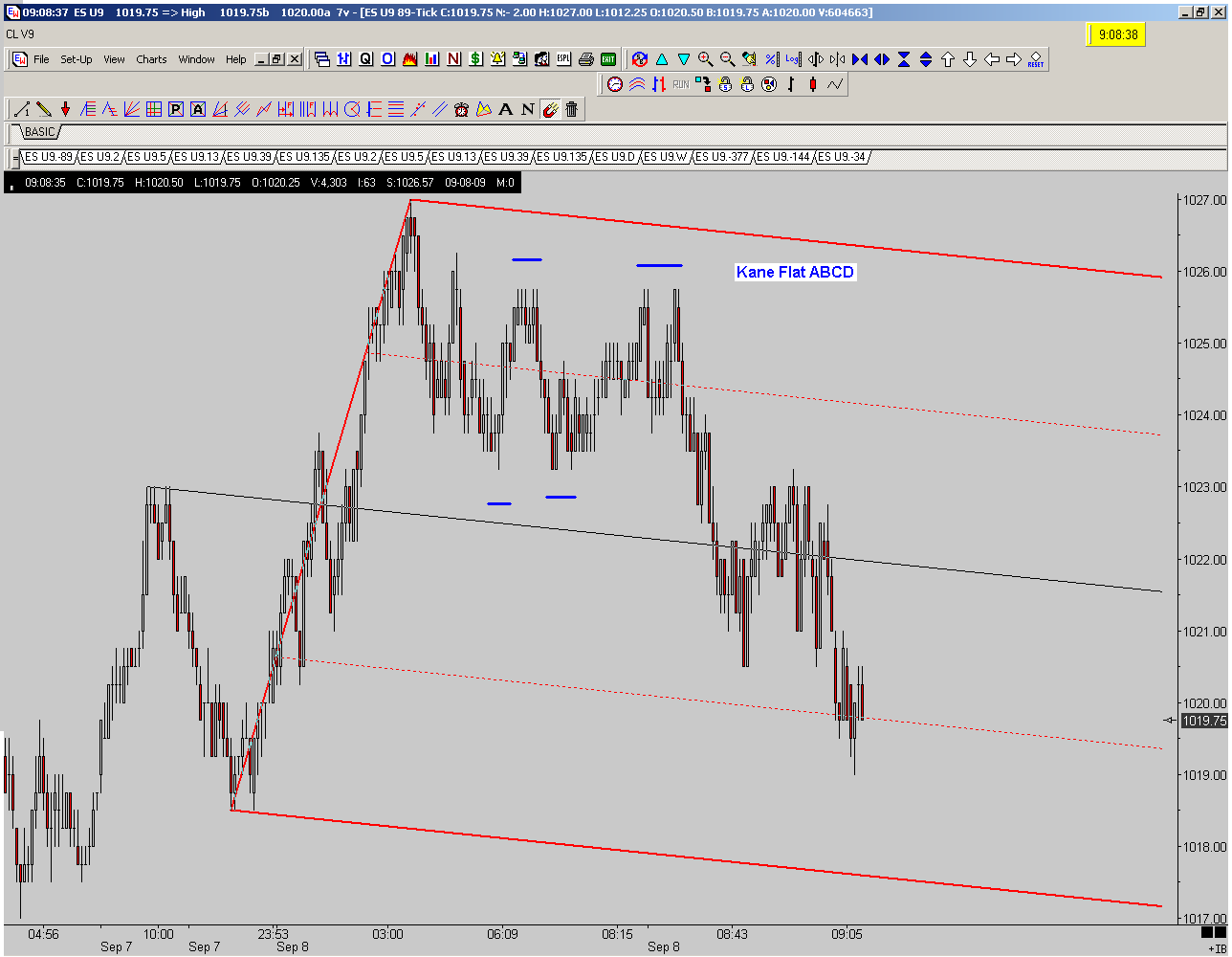Click the printer icon in toolbar
The width and height of the screenshot is (1232, 957).
click(586, 59)
